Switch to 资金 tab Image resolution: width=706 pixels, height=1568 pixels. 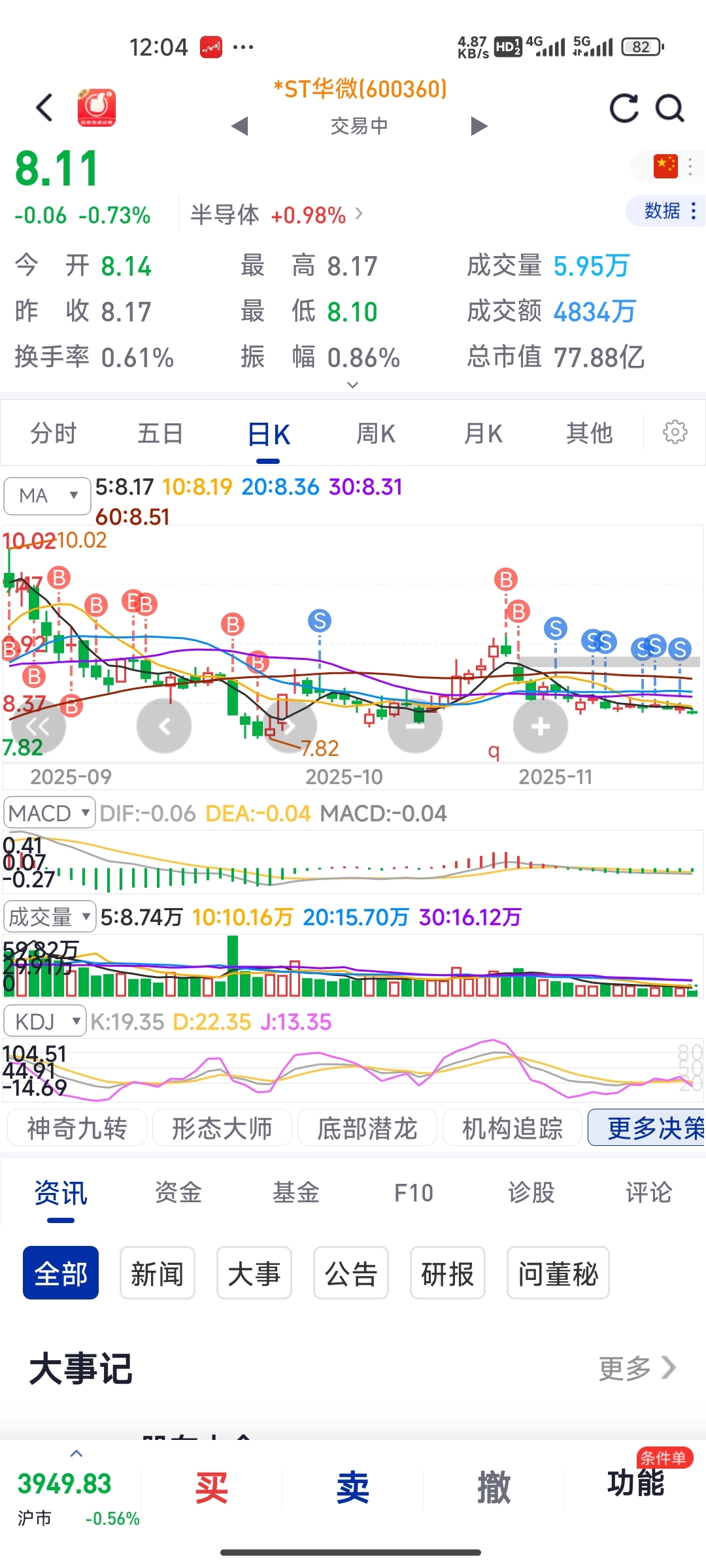pyautogui.click(x=178, y=1193)
